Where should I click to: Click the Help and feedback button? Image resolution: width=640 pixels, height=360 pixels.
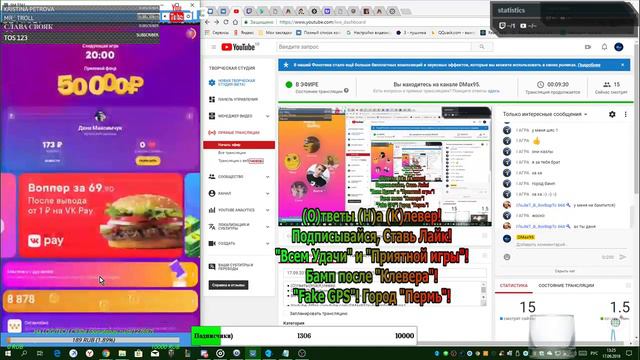[228, 285]
